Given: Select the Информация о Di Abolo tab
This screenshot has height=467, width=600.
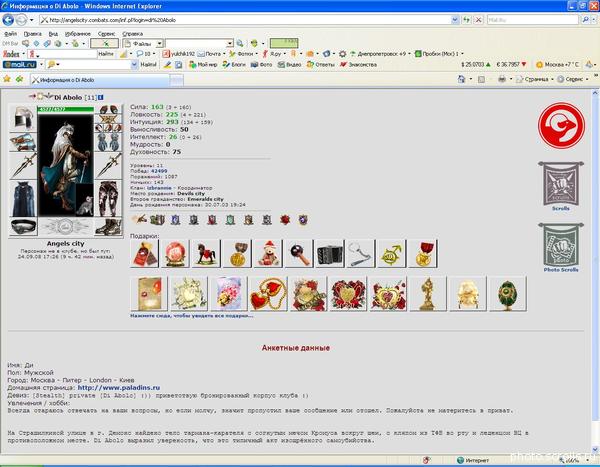Looking at the screenshot, I should pyautogui.click(x=99, y=80).
